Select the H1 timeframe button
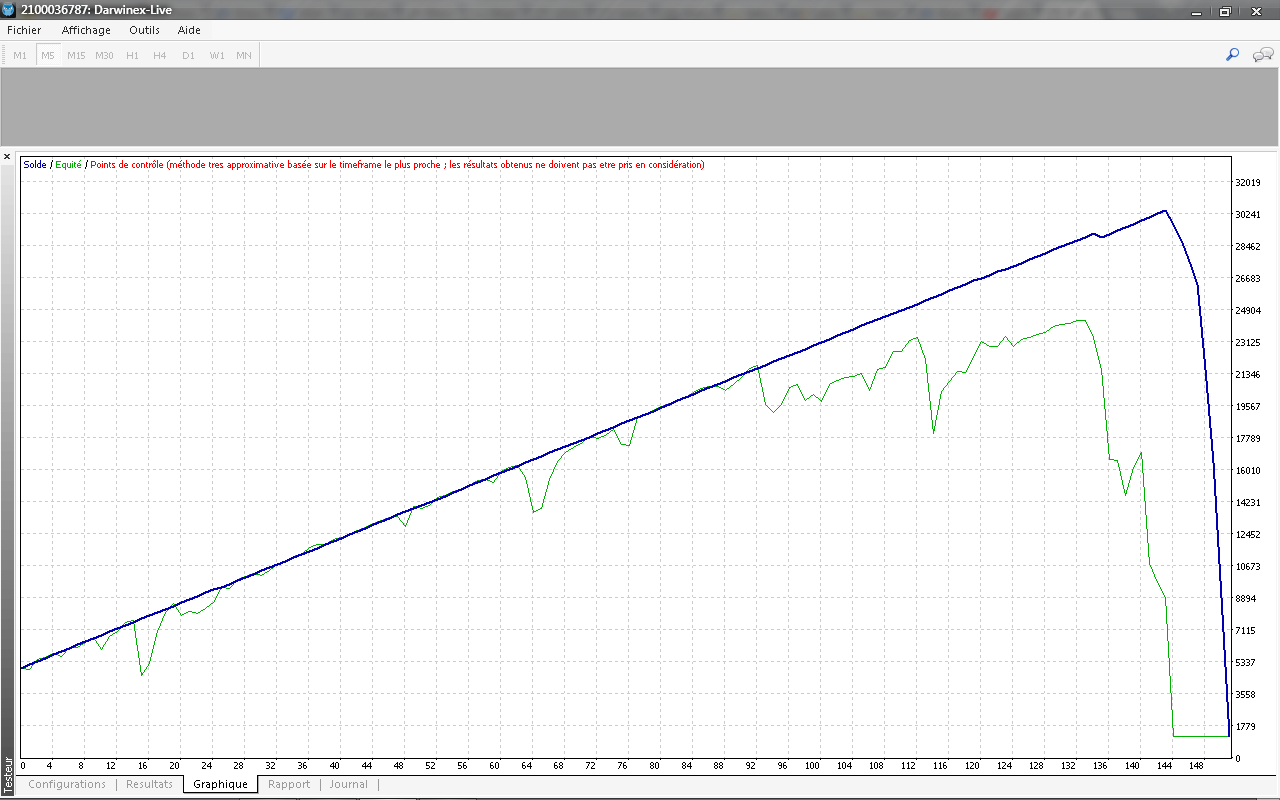 132,55
